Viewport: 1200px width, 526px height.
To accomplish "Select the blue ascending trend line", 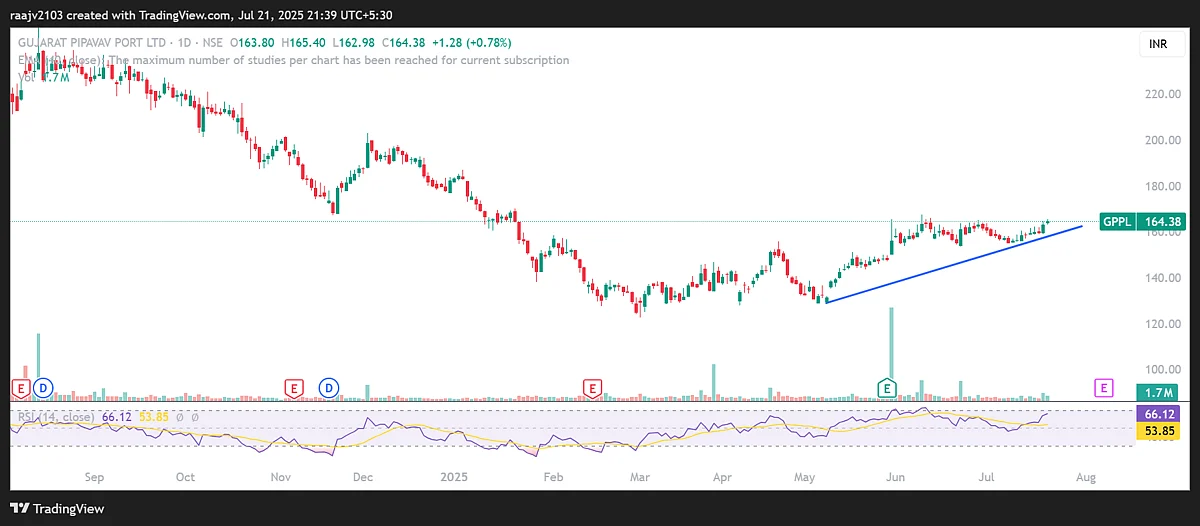I will point(955,264).
